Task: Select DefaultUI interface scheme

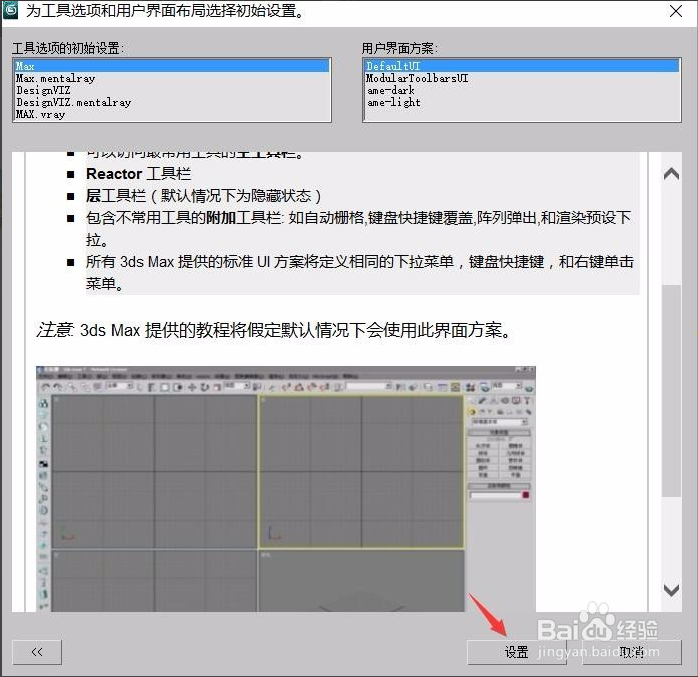Action: point(522,66)
